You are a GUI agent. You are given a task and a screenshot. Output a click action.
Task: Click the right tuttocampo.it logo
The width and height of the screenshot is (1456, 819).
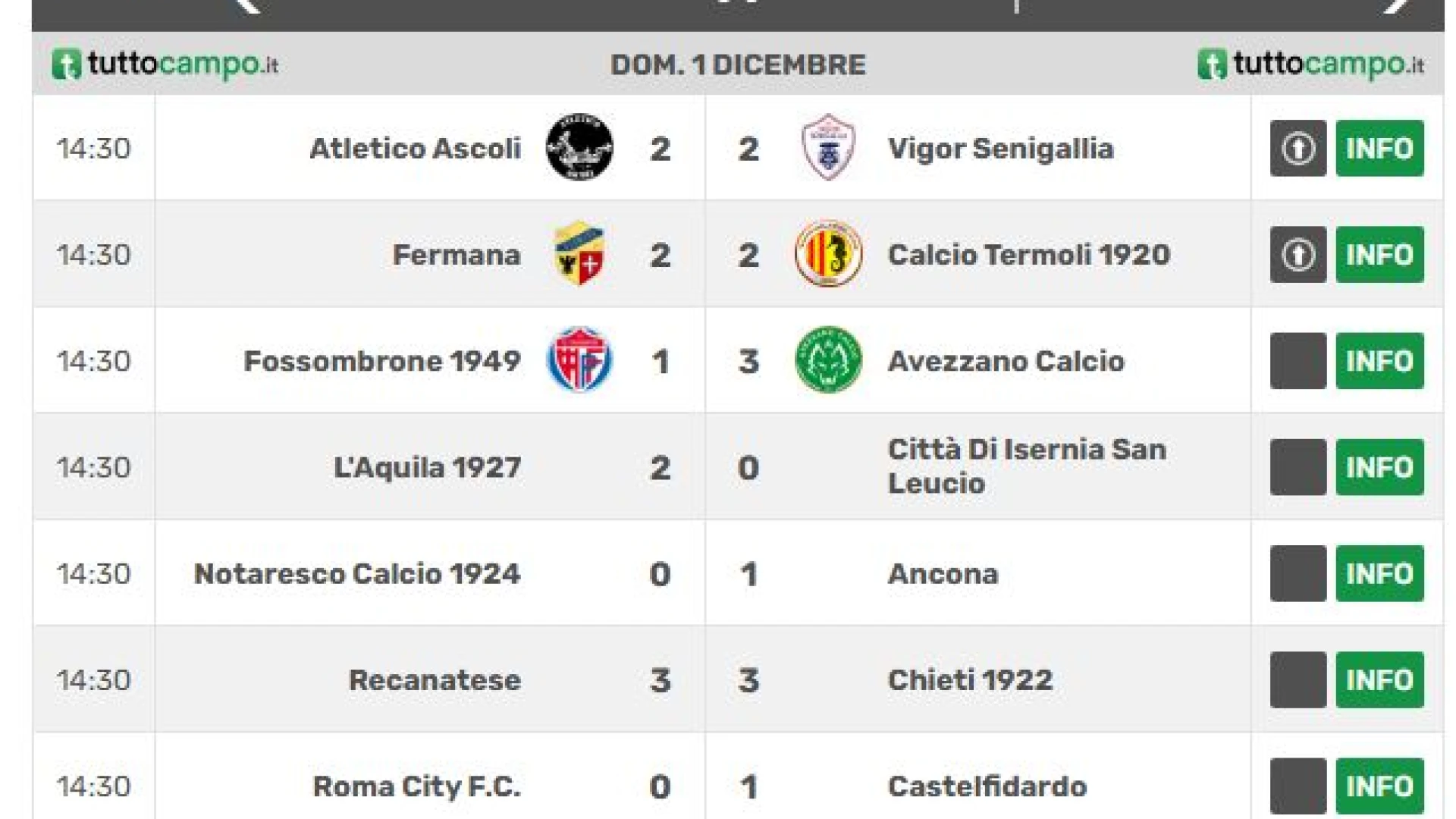tap(1311, 64)
